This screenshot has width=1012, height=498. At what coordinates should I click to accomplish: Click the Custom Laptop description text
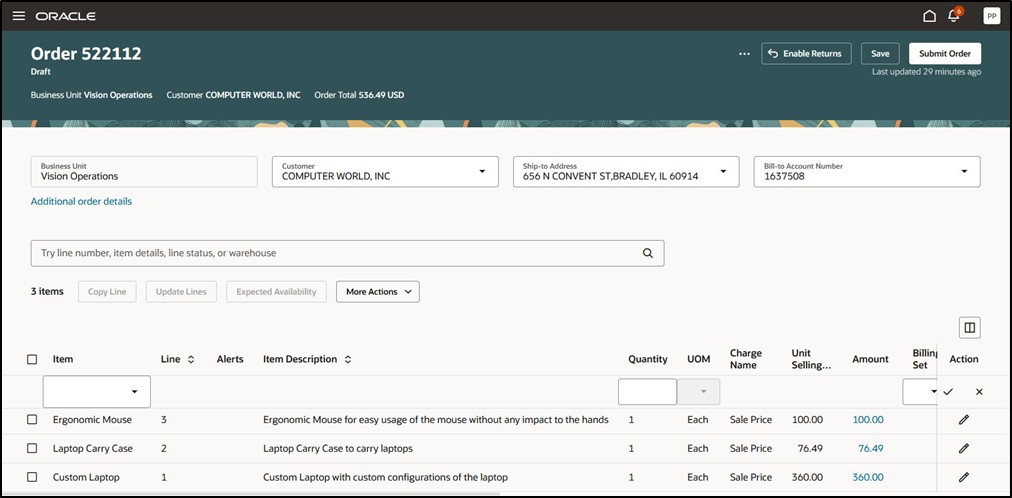(x=385, y=477)
